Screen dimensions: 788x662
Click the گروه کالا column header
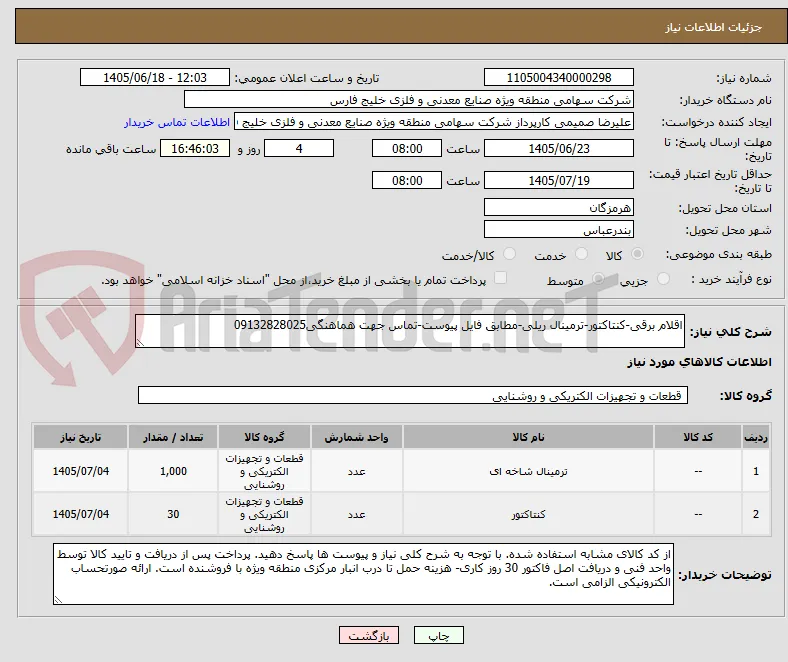click(264, 437)
